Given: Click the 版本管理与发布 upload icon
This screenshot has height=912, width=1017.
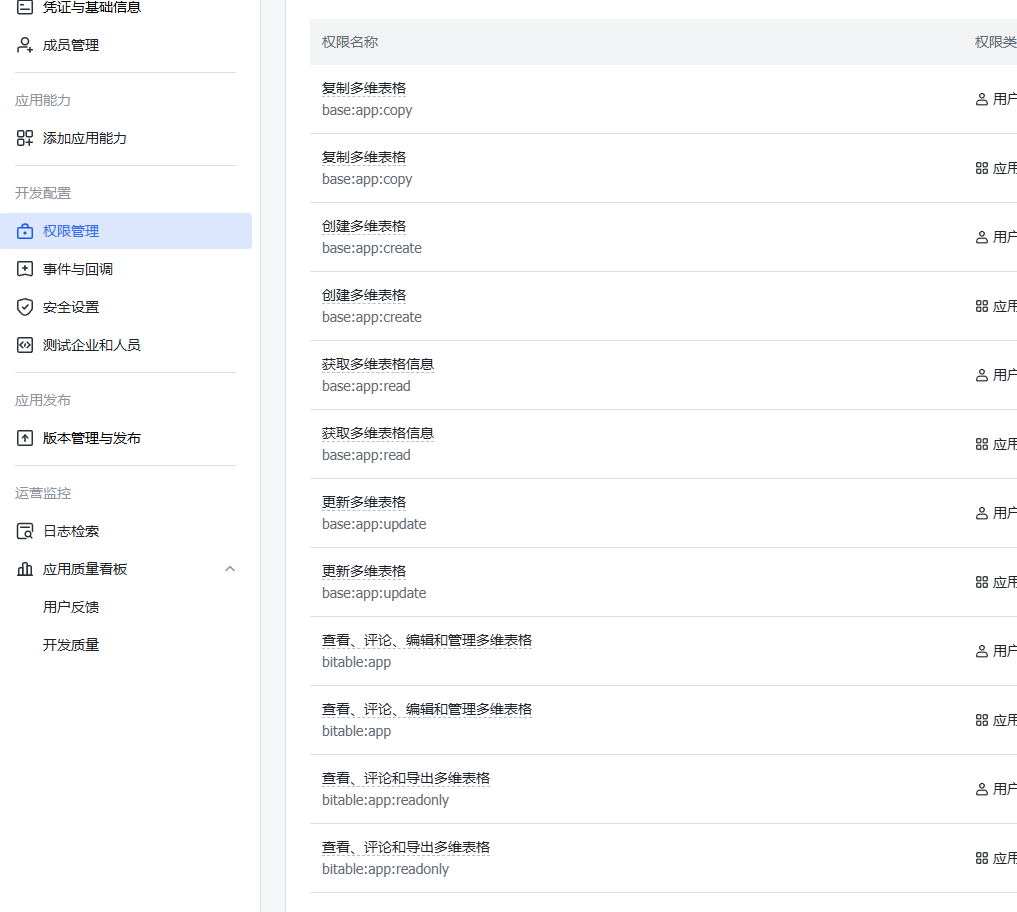Looking at the screenshot, I should [25, 438].
